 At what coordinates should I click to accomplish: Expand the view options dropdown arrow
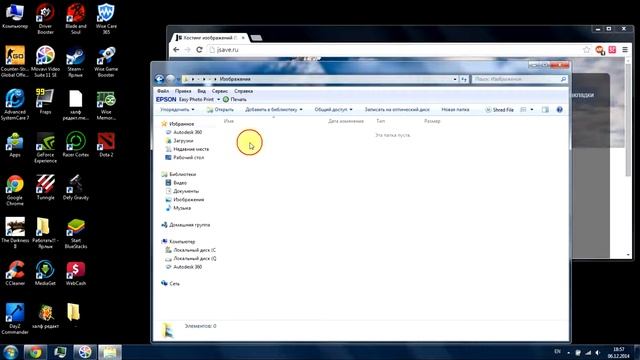click(x=531, y=109)
